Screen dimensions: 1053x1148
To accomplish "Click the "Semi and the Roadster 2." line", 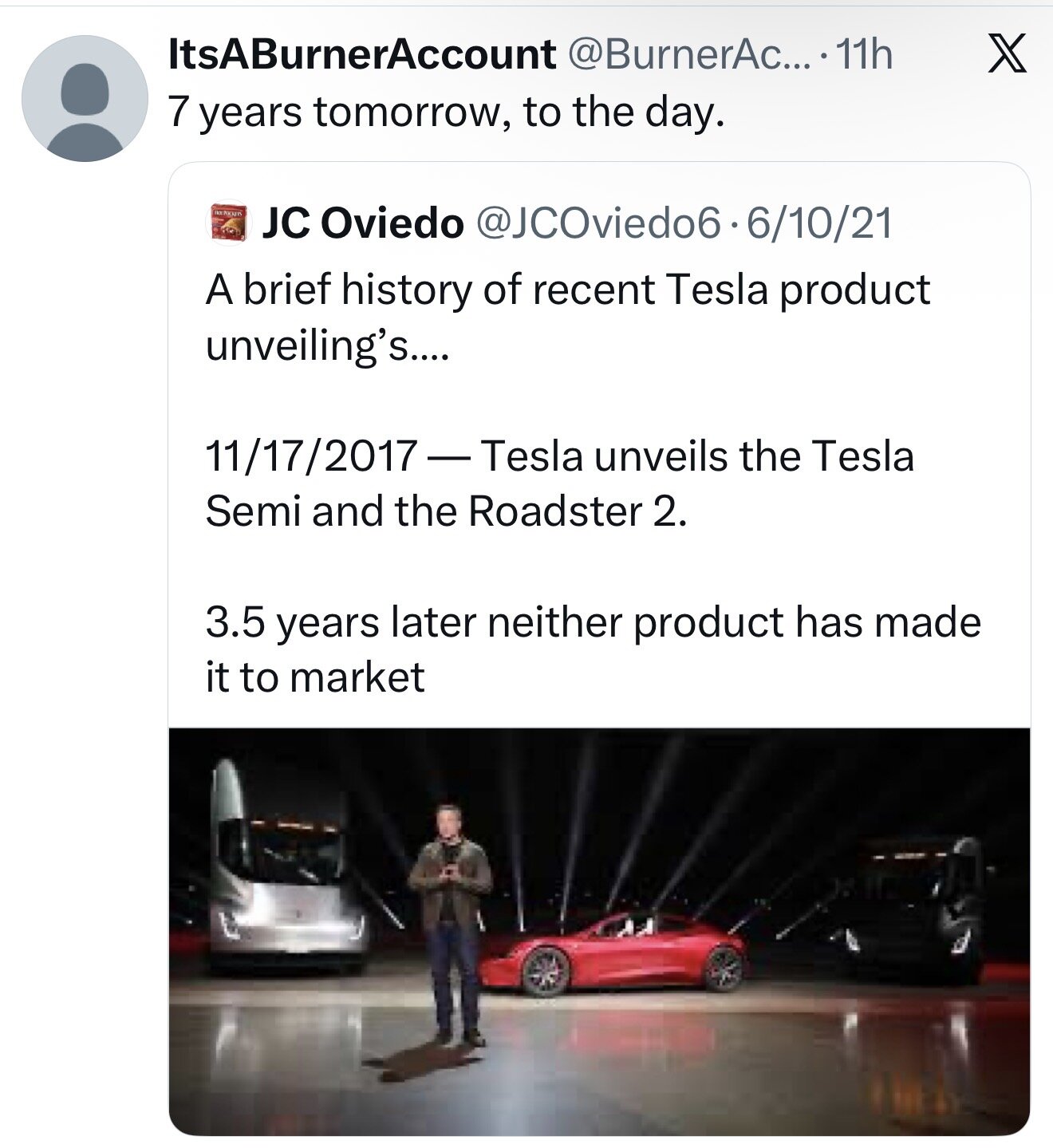I will click(445, 511).
